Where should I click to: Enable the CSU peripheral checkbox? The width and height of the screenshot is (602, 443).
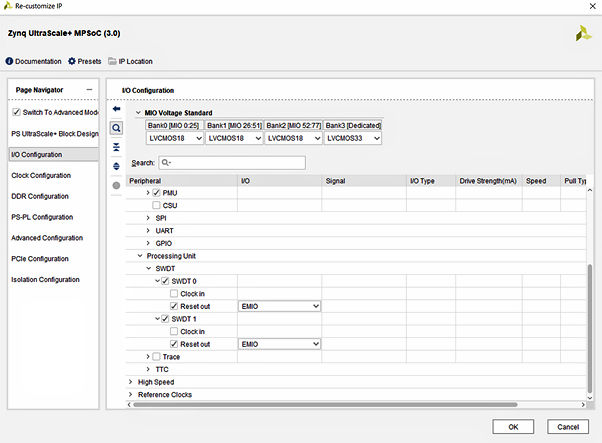coord(156,205)
